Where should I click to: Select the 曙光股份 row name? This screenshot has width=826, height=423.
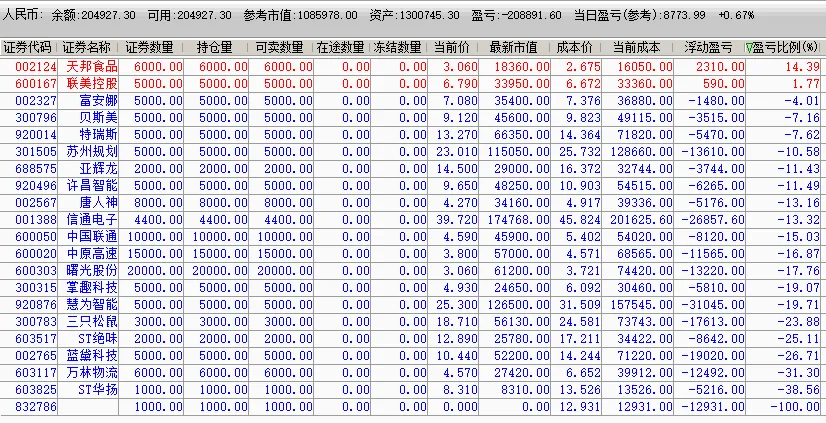[x=92, y=270]
